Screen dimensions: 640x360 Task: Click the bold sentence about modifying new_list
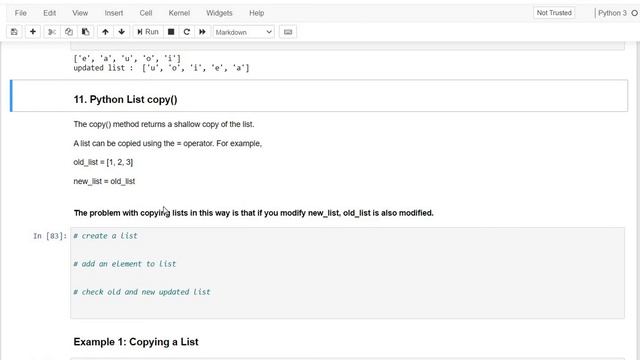253,213
